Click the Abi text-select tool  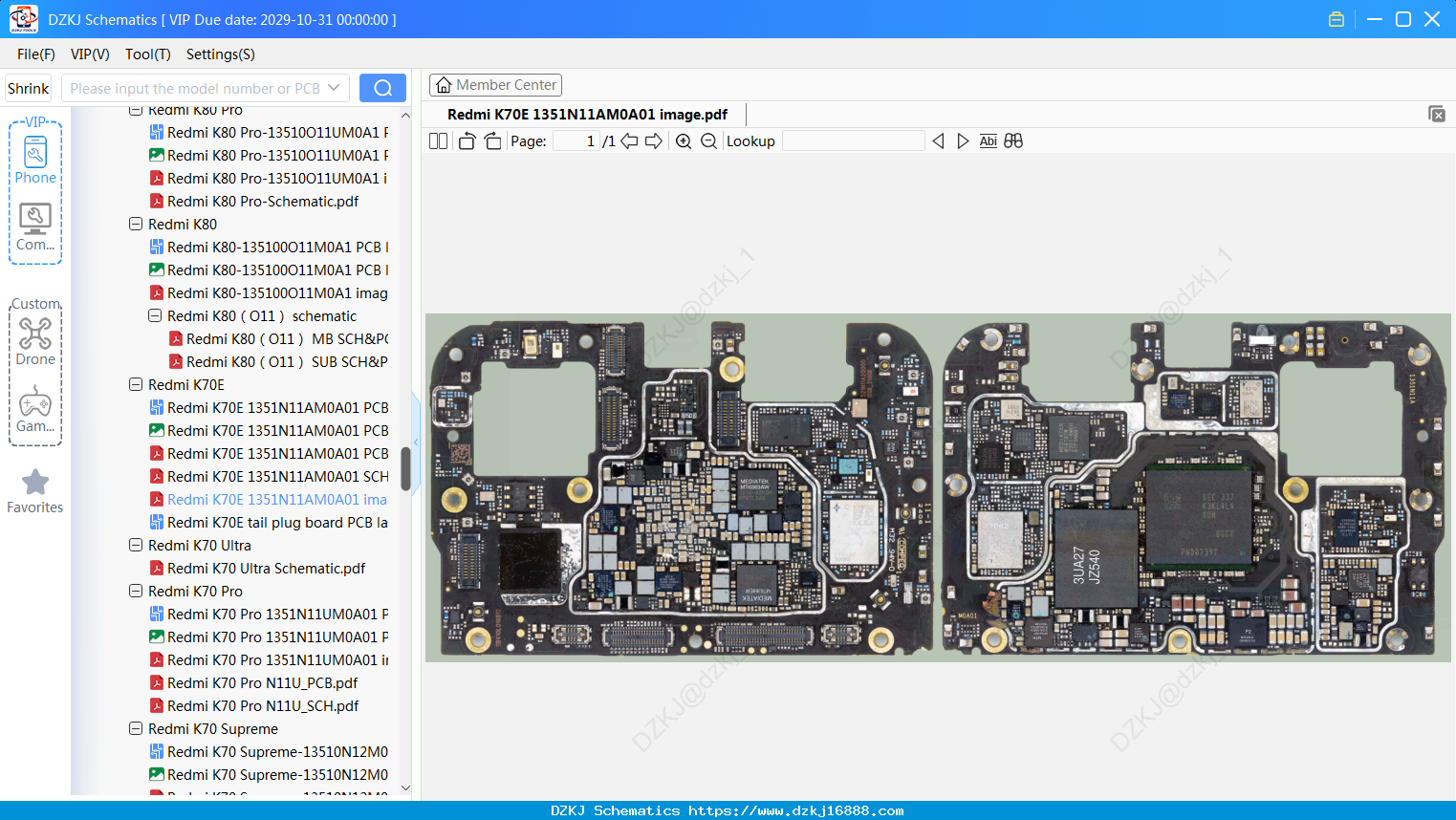(x=989, y=141)
